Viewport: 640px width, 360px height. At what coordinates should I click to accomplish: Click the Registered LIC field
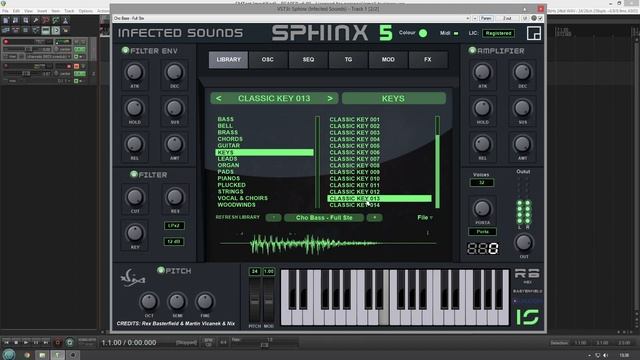(x=498, y=33)
